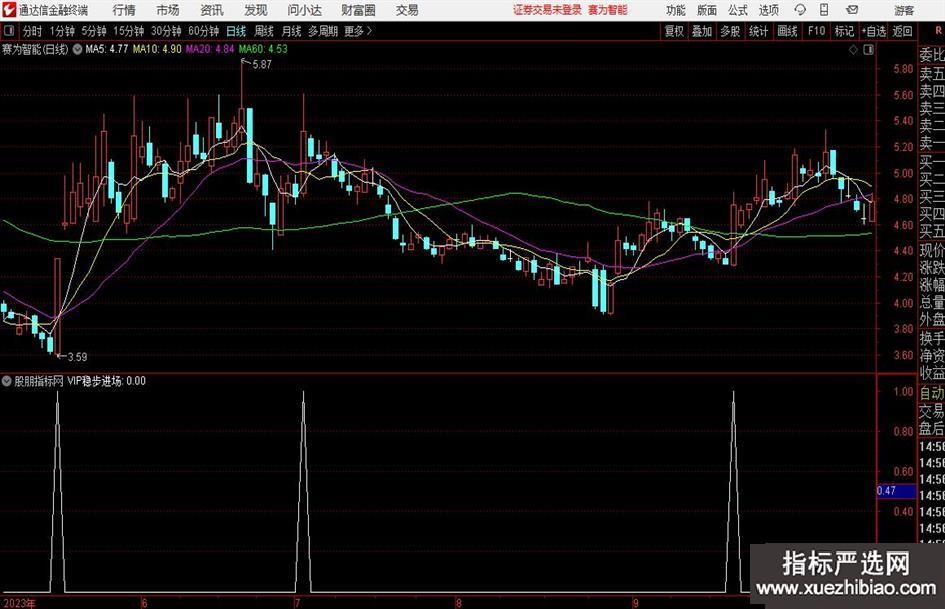This screenshot has height=609, width=945.
Task: Click the 统计 statistics button
Action: pos(758,31)
